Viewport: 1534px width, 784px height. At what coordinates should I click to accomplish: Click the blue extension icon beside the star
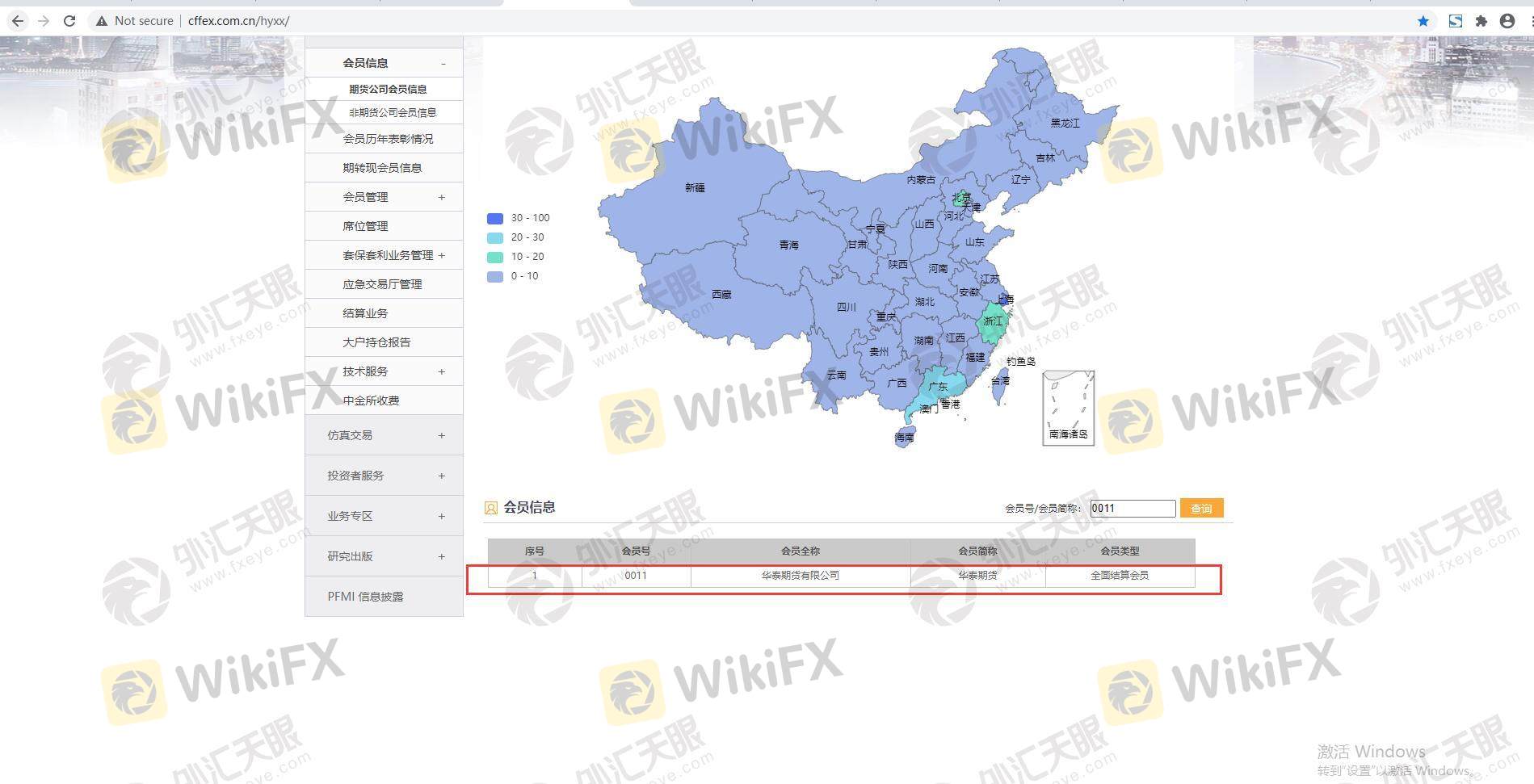[1455, 21]
